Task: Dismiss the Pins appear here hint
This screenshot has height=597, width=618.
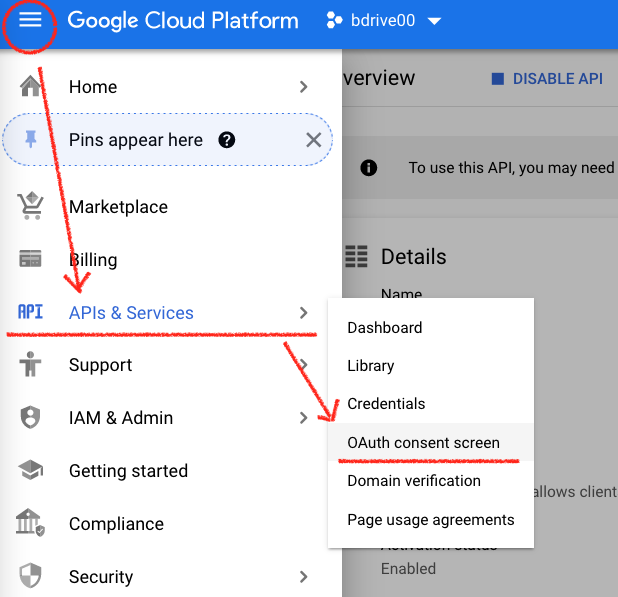Action: [x=313, y=140]
